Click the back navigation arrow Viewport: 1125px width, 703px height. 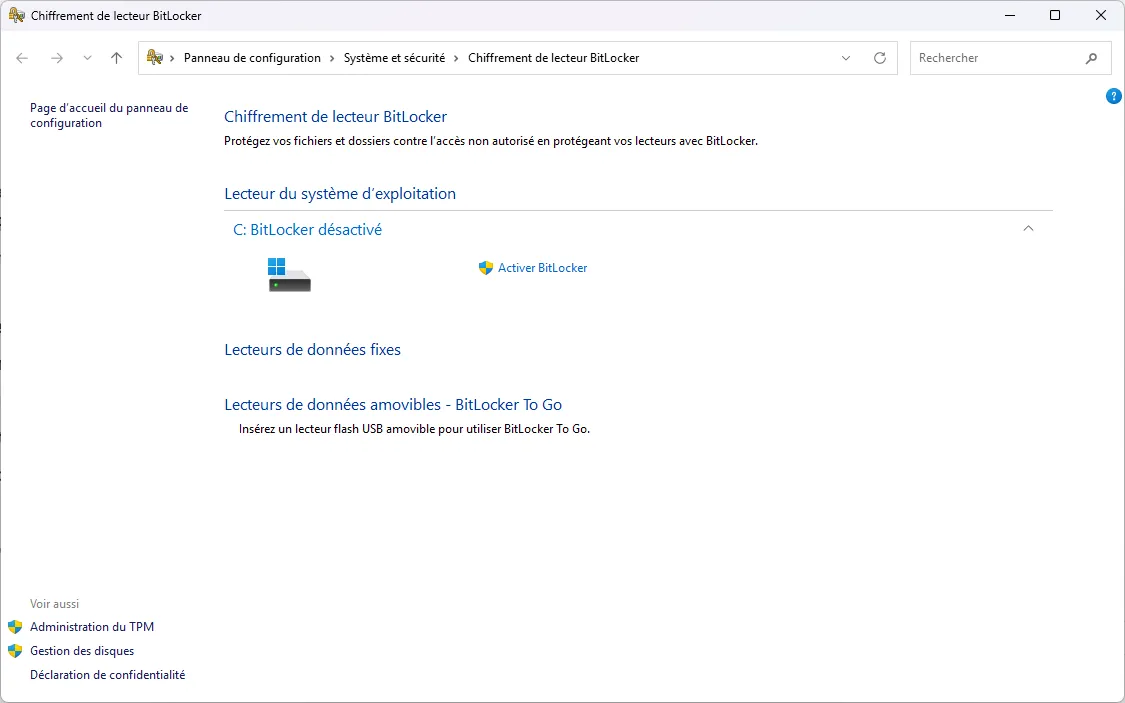tap(22, 58)
